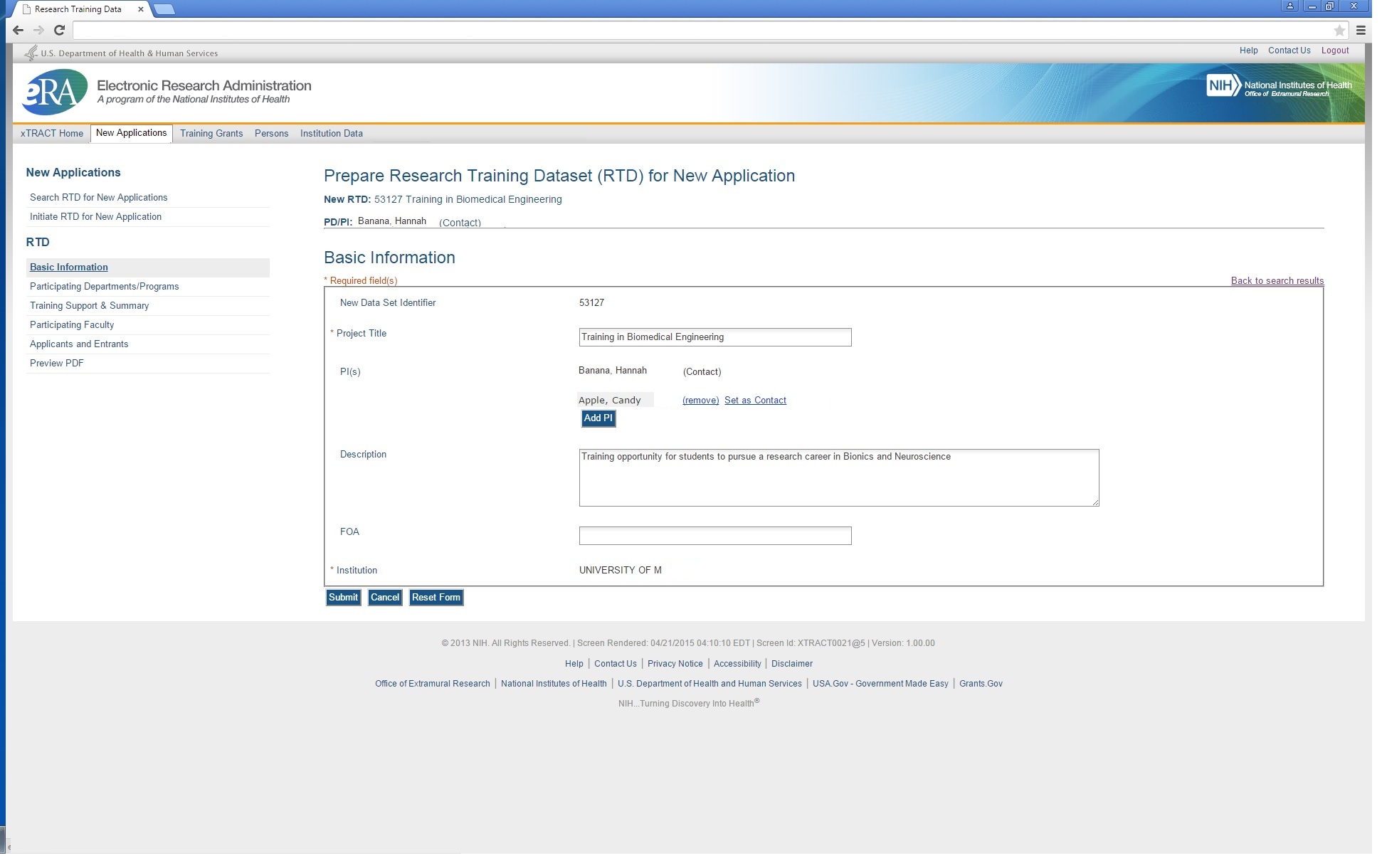Click in the empty FOA input field
The image size is (1382, 868).
(x=714, y=536)
